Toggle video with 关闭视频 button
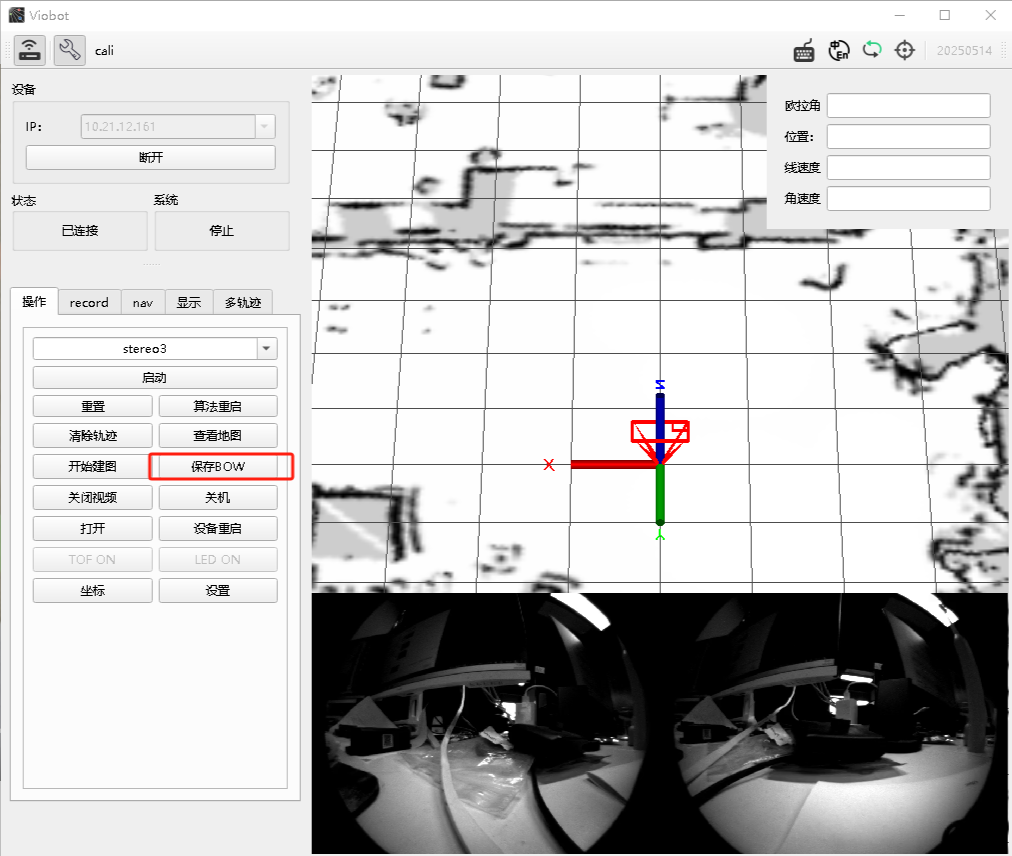Image resolution: width=1012 pixels, height=856 pixels. pos(92,497)
